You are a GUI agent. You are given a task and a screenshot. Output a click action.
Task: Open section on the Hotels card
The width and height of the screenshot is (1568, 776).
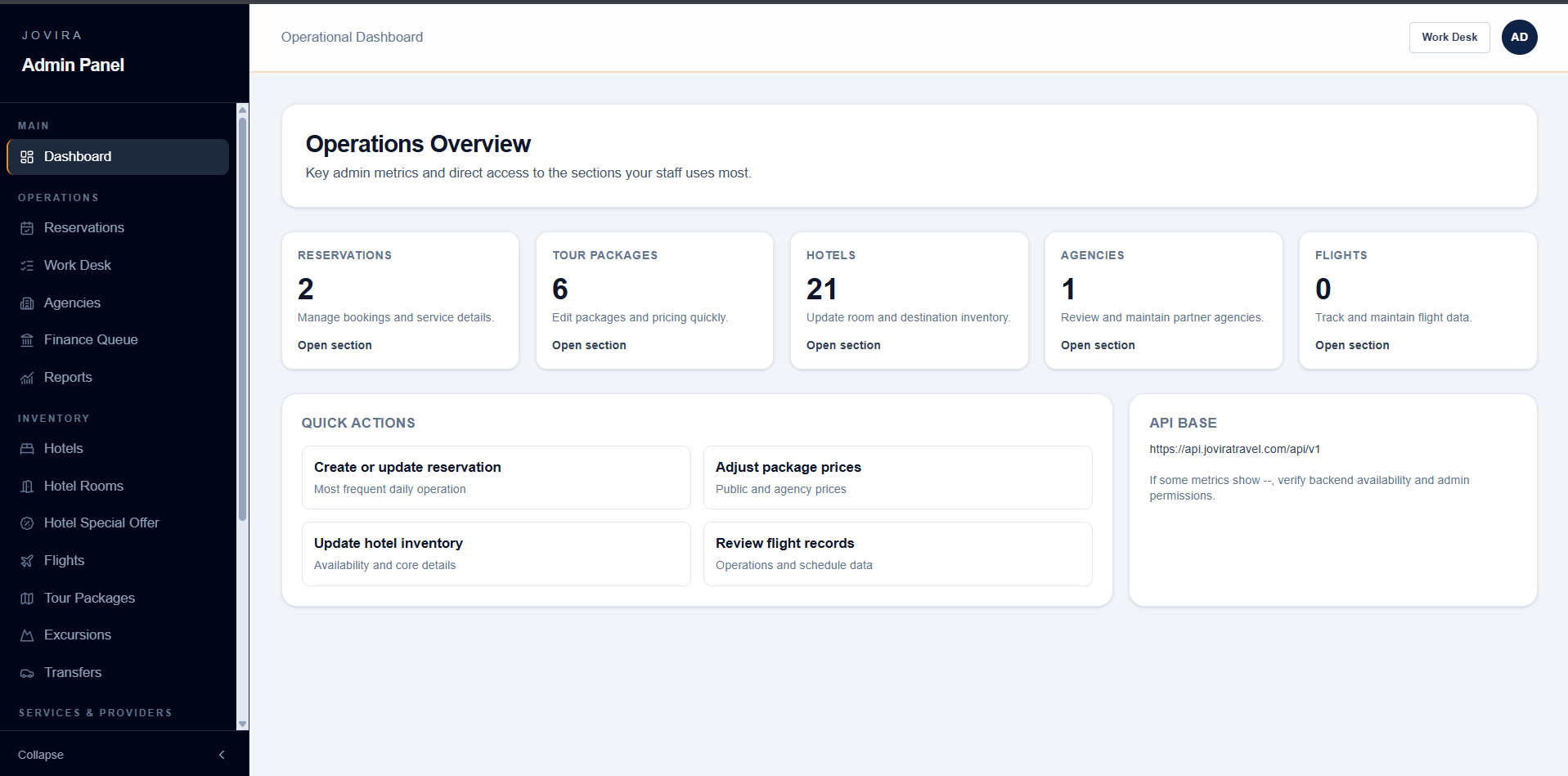point(843,345)
